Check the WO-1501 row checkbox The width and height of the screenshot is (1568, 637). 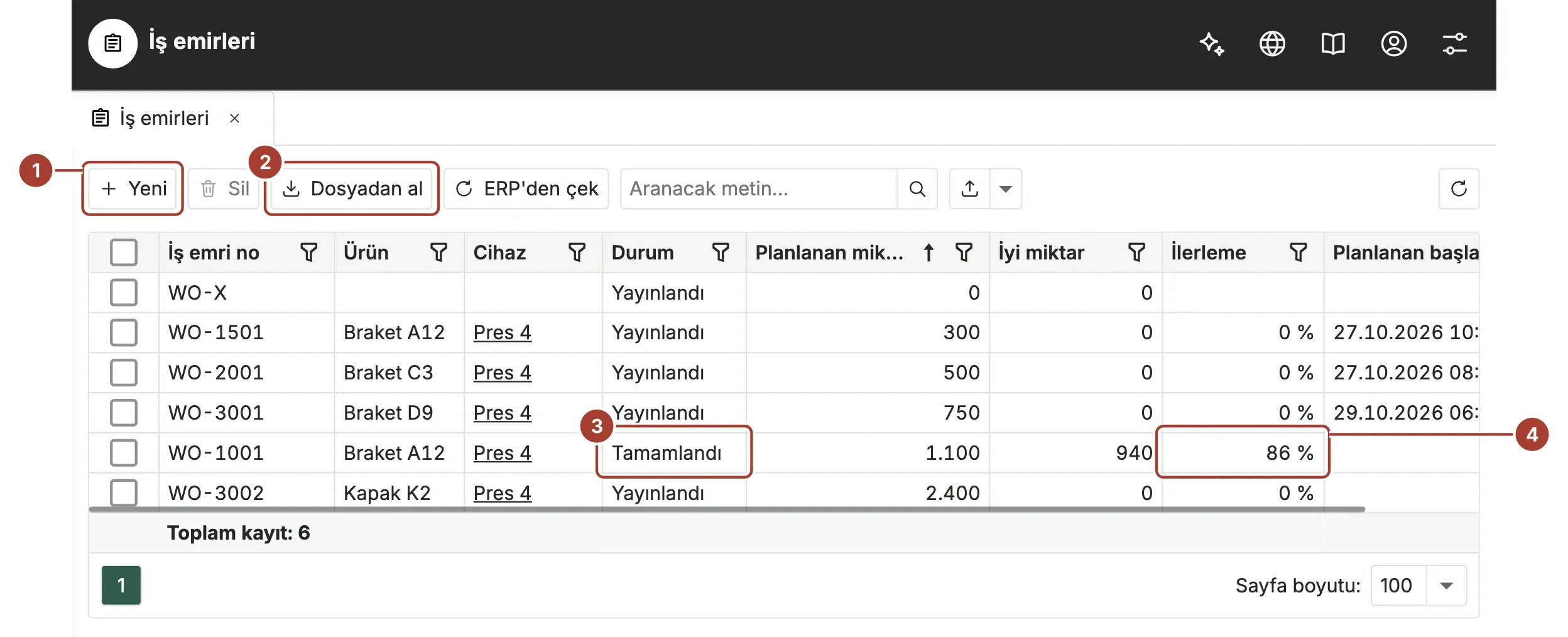pos(124,332)
